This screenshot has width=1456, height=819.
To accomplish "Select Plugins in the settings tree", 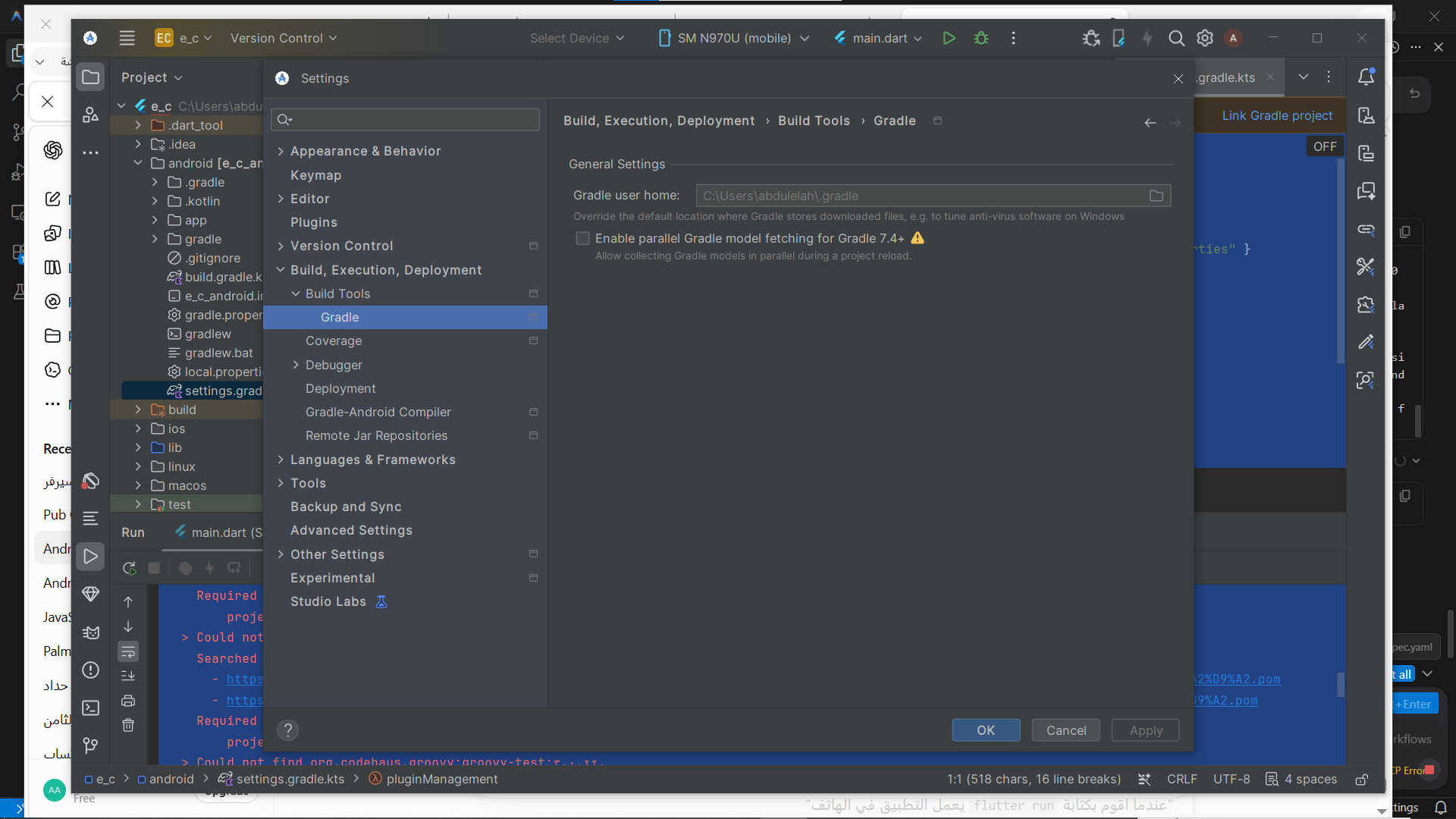I will [314, 222].
